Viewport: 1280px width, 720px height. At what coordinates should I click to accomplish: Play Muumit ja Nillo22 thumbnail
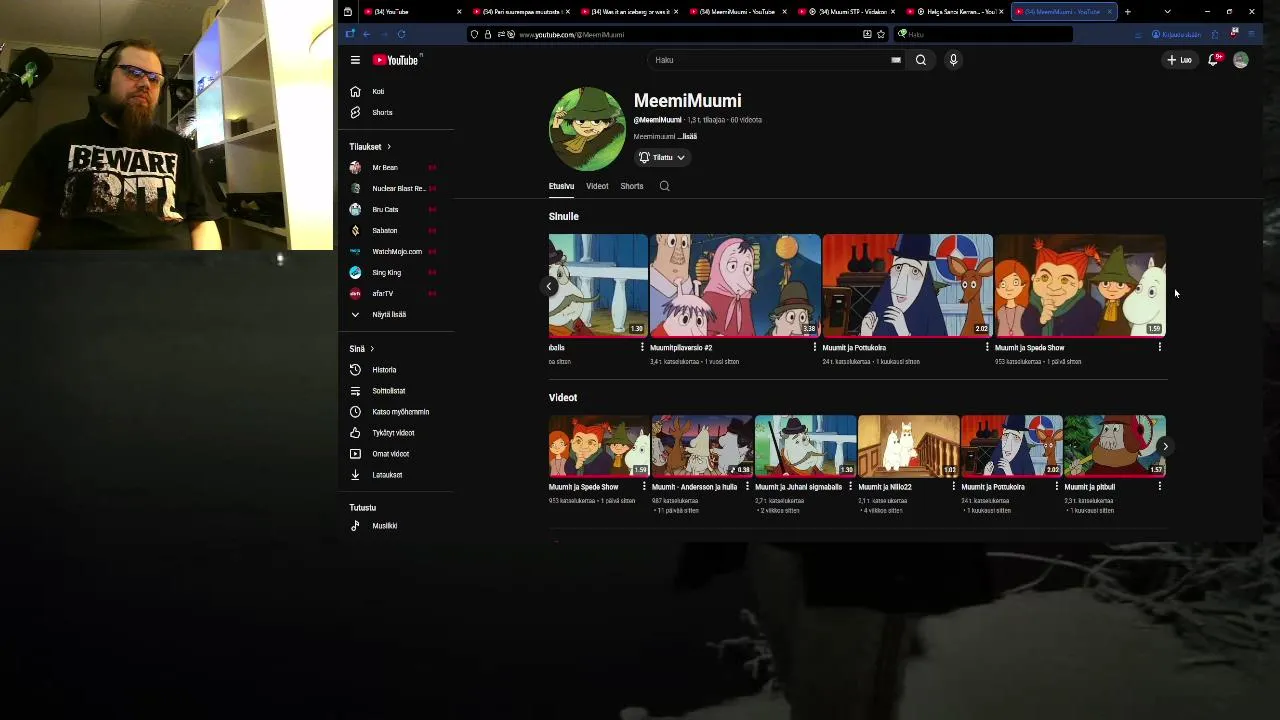(908, 446)
